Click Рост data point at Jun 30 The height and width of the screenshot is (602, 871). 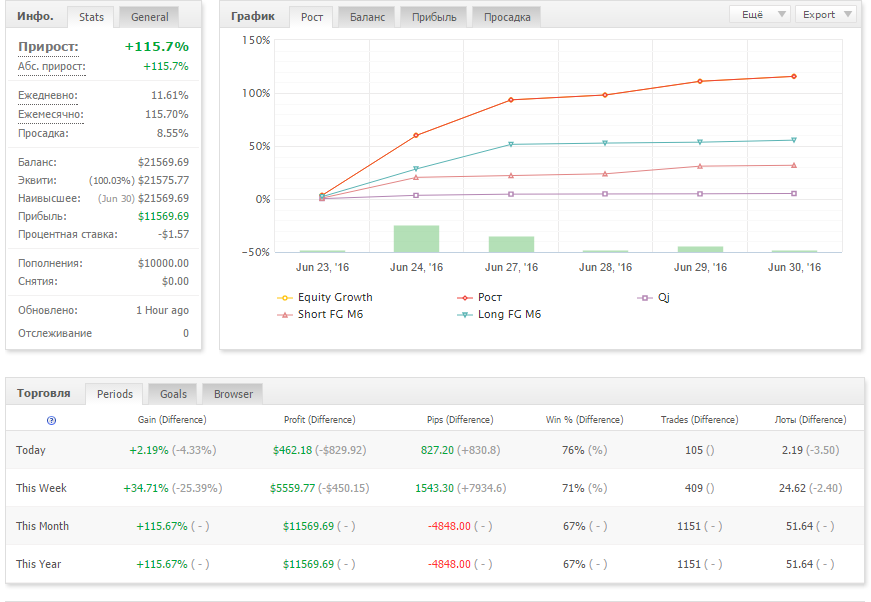[794, 77]
